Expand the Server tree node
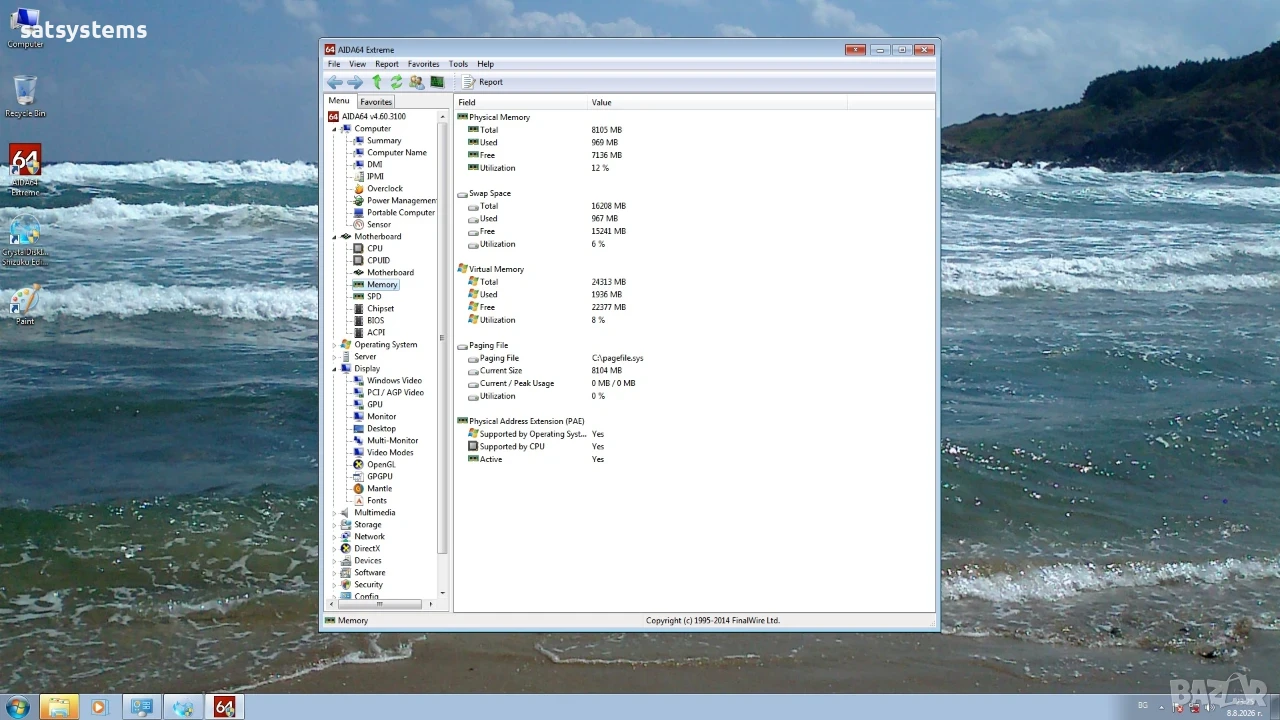 pyautogui.click(x=335, y=357)
